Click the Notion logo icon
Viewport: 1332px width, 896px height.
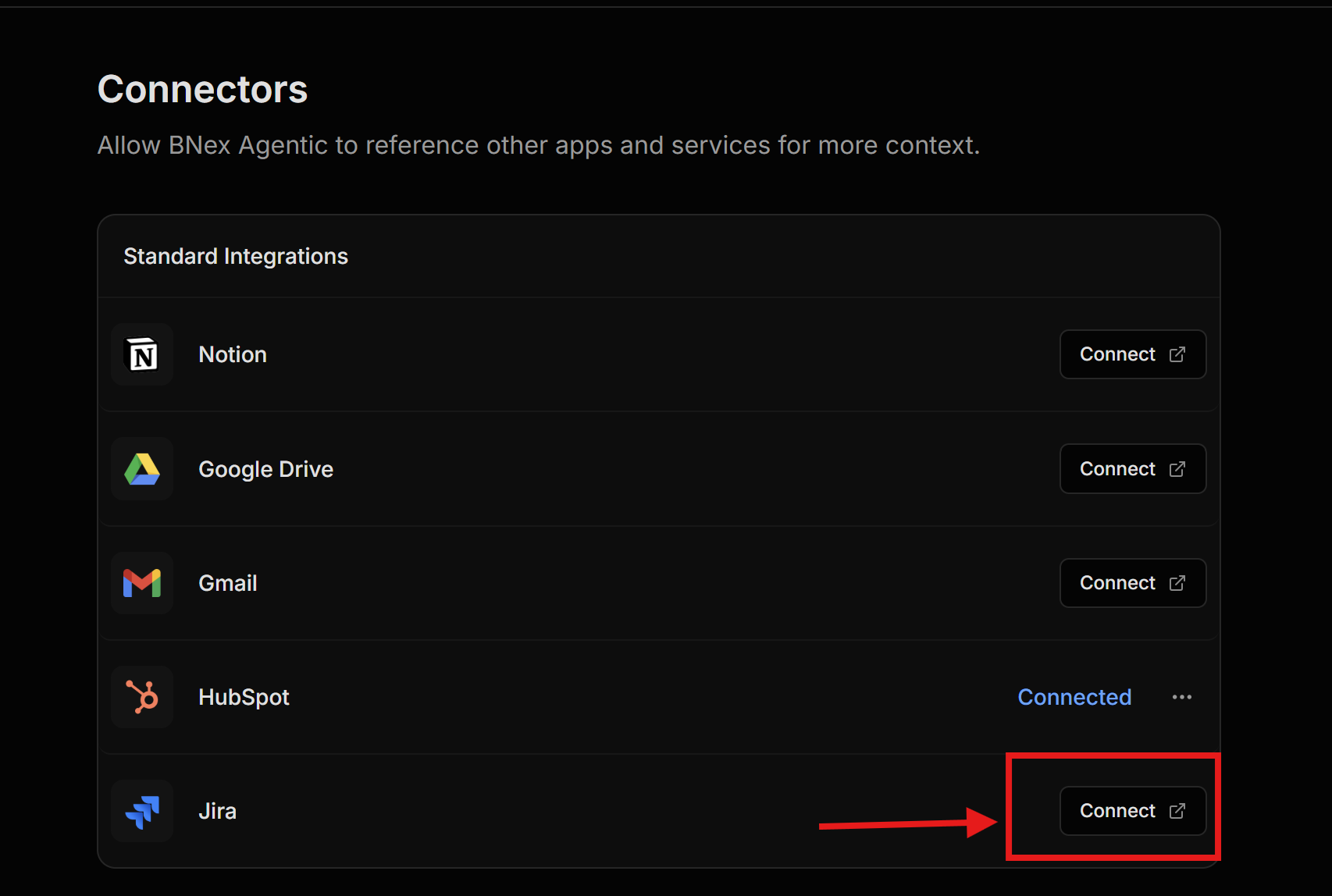tap(142, 355)
